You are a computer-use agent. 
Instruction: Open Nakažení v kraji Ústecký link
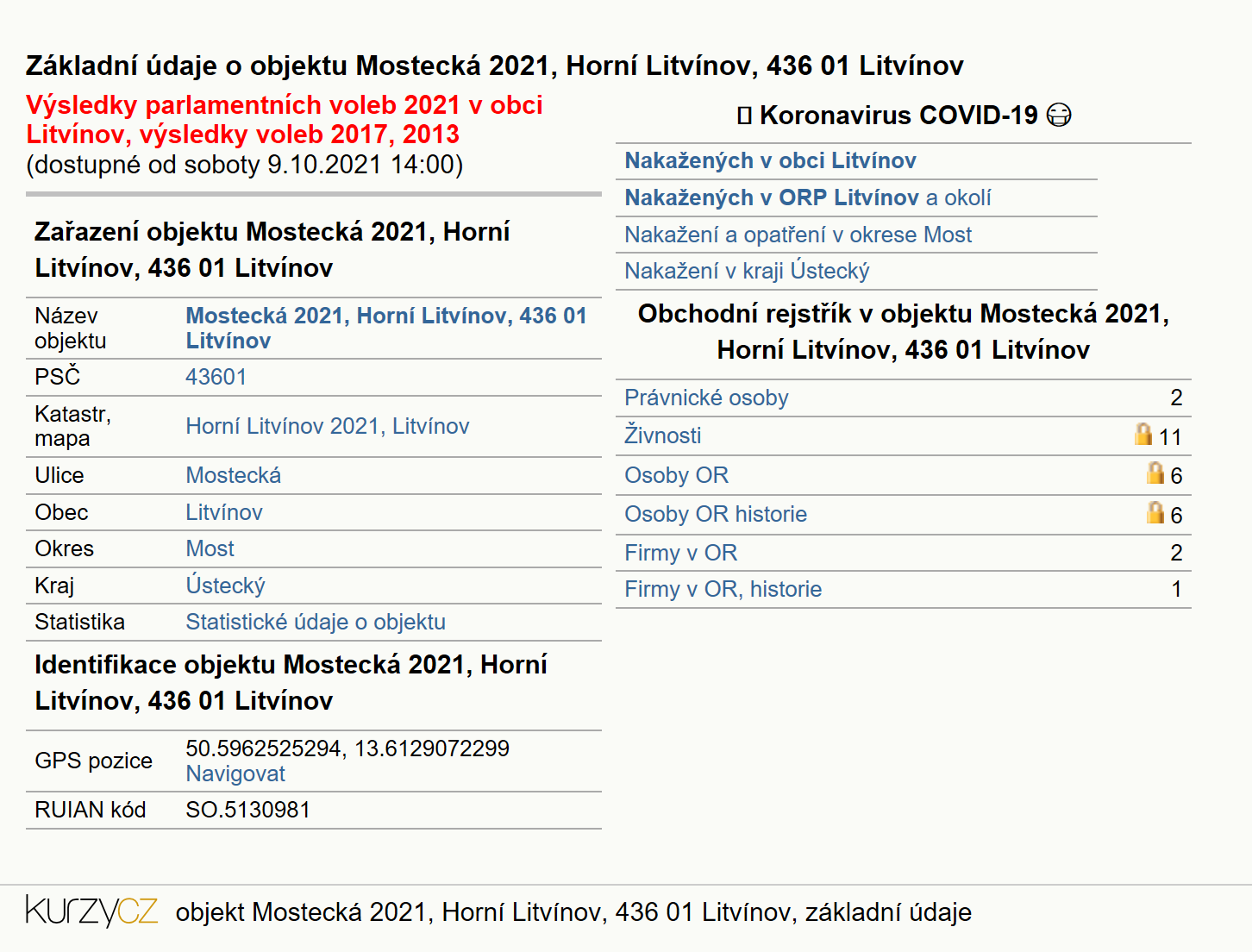tap(747, 271)
